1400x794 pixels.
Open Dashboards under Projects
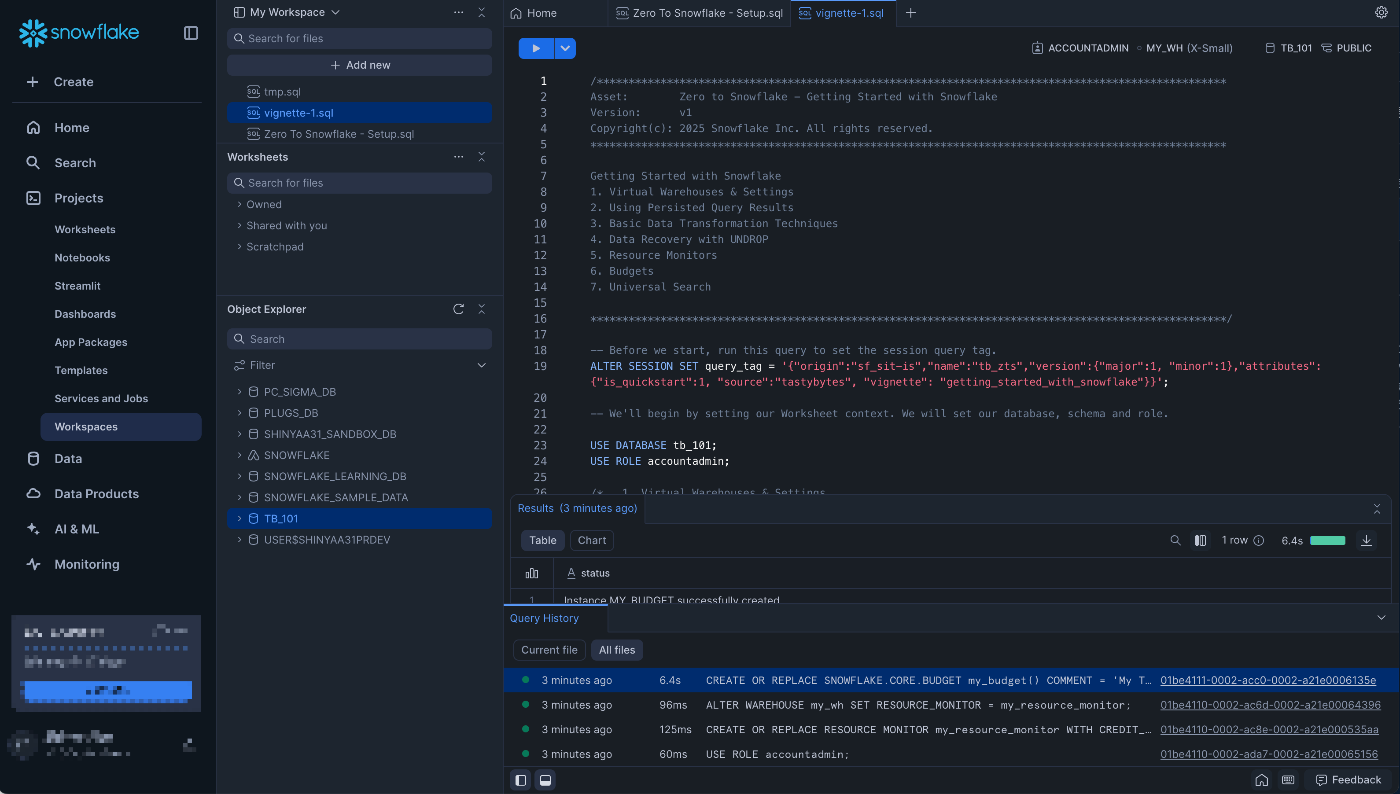(x=85, y=314)
